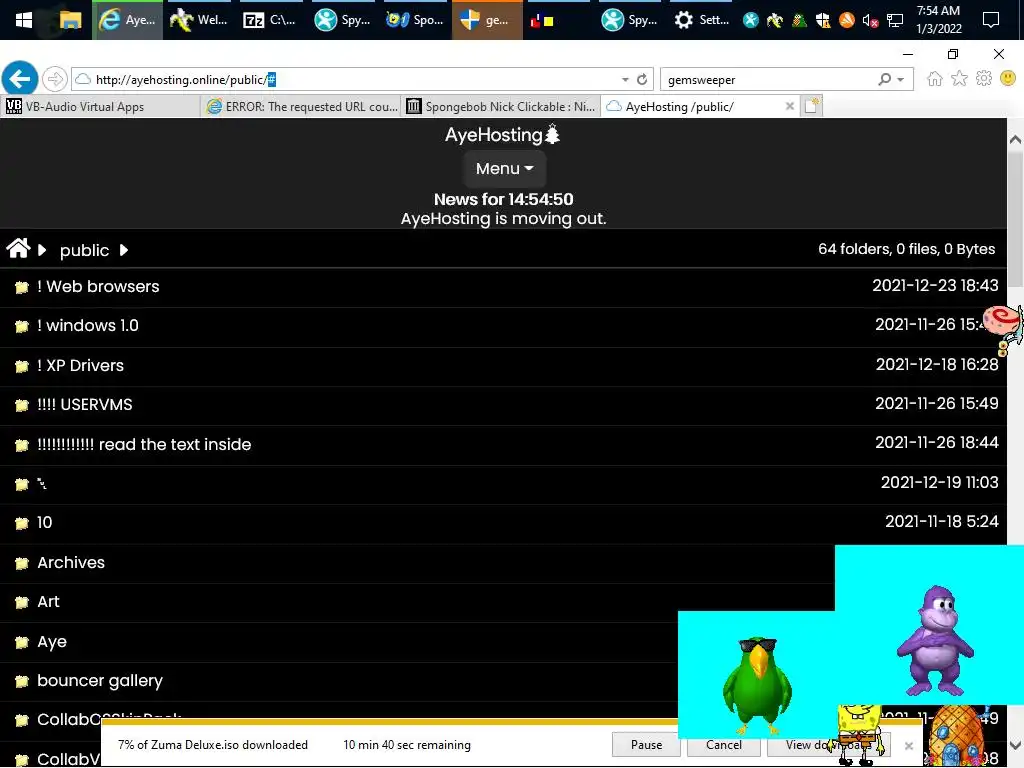
Task: Click the 64 folders, 0 files summary text
Action: click(x=906, y=249)
